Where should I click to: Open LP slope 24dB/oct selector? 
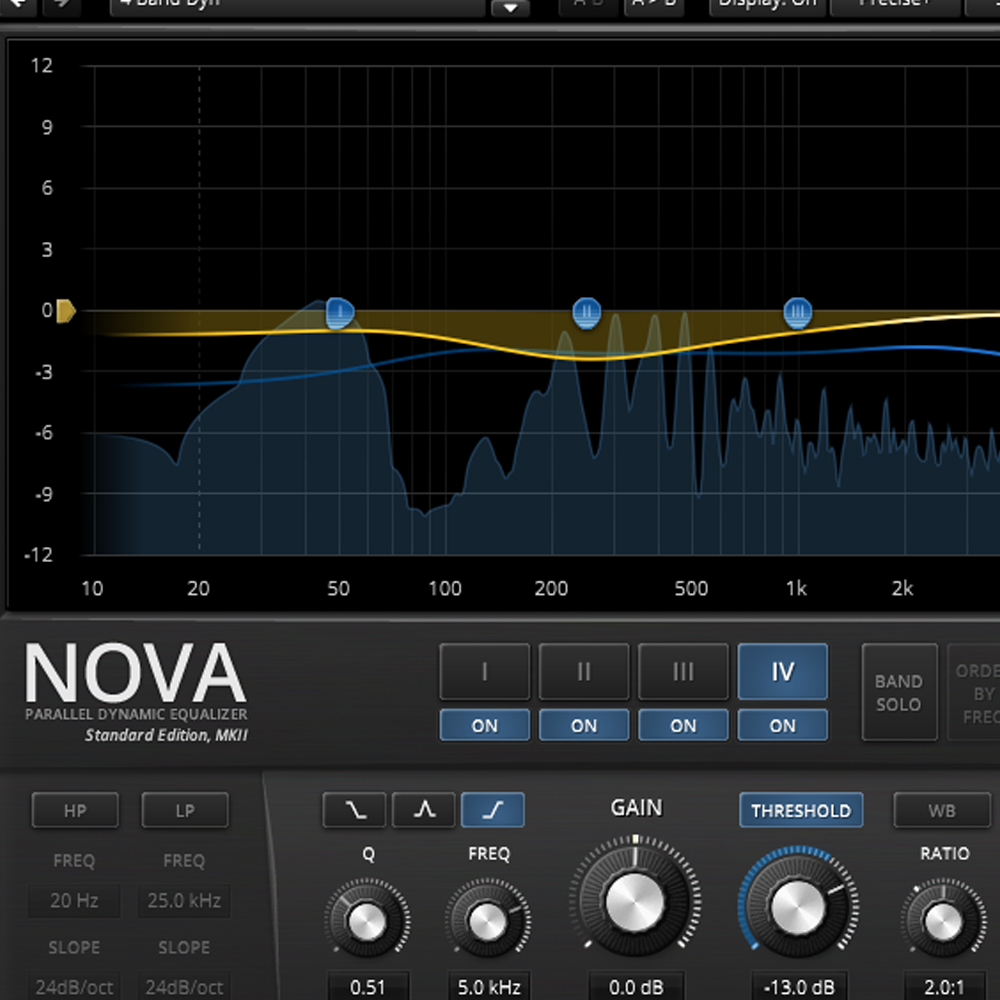coord(184,987)
